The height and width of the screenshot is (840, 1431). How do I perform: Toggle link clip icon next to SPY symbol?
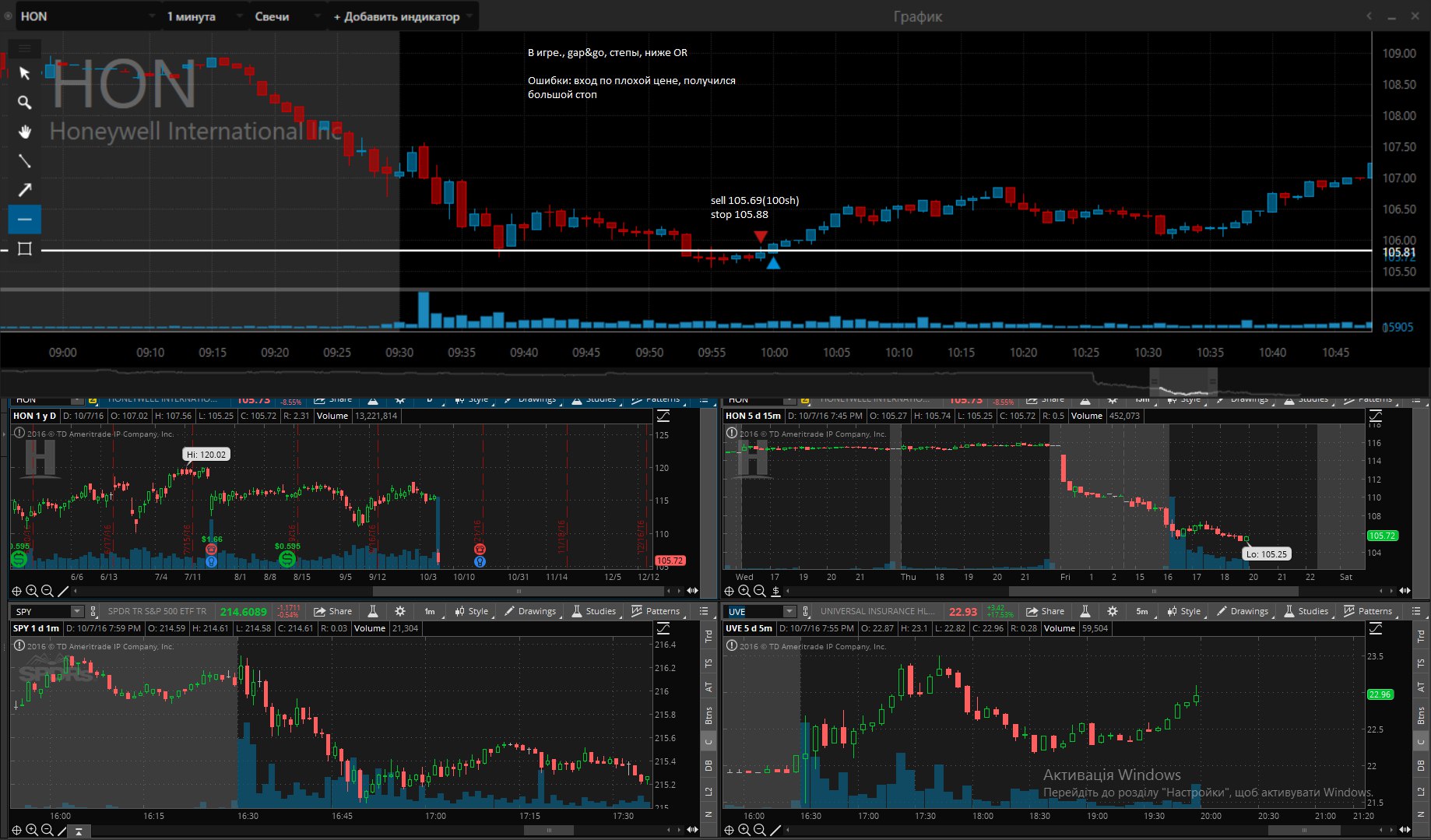point(93,611)
